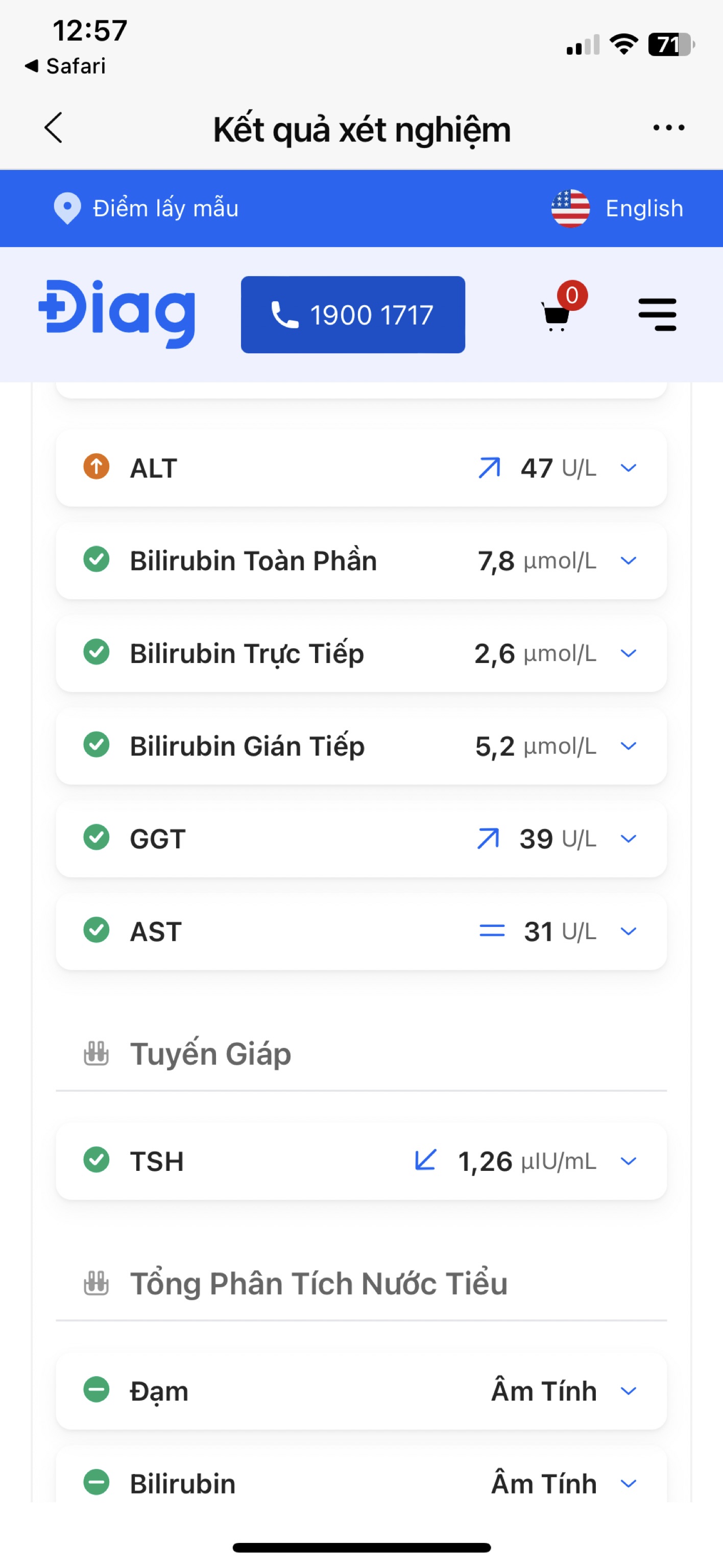This screenshot has width=723, height=1568.
Task: Open the hamburger navigation menu
Action: tap(657, 315)
